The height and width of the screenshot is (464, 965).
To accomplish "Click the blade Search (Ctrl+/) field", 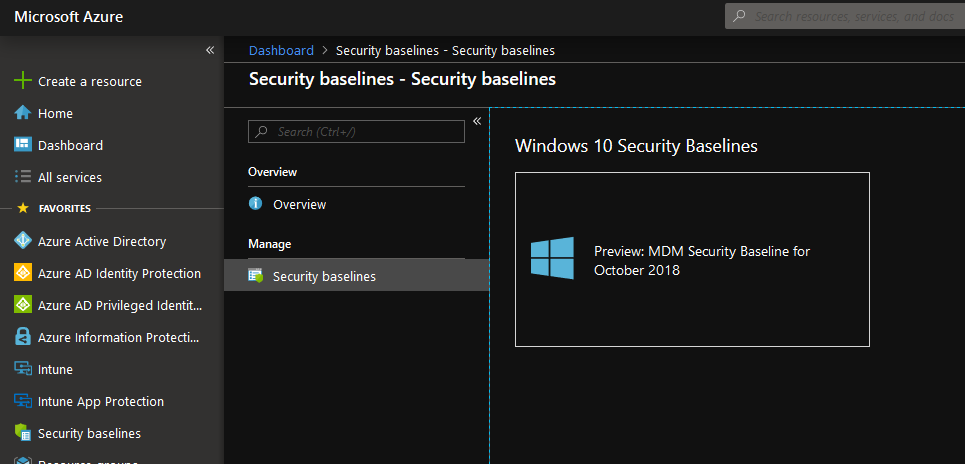I will 356,132.
